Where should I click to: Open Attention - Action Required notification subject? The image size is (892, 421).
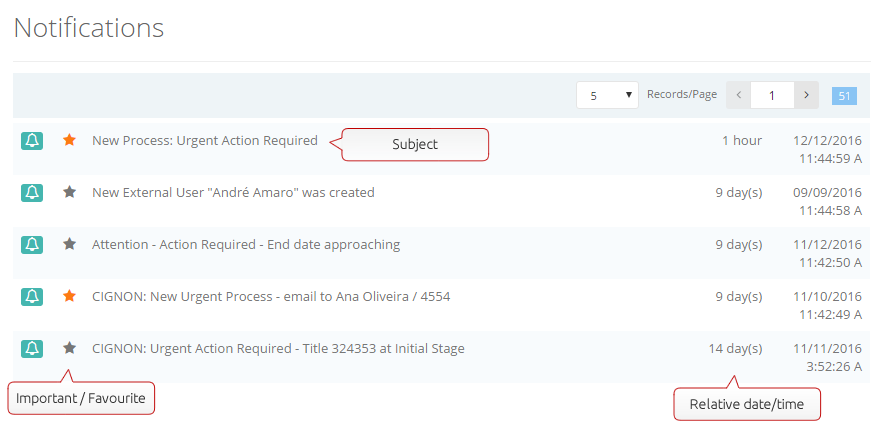[246, 245]
